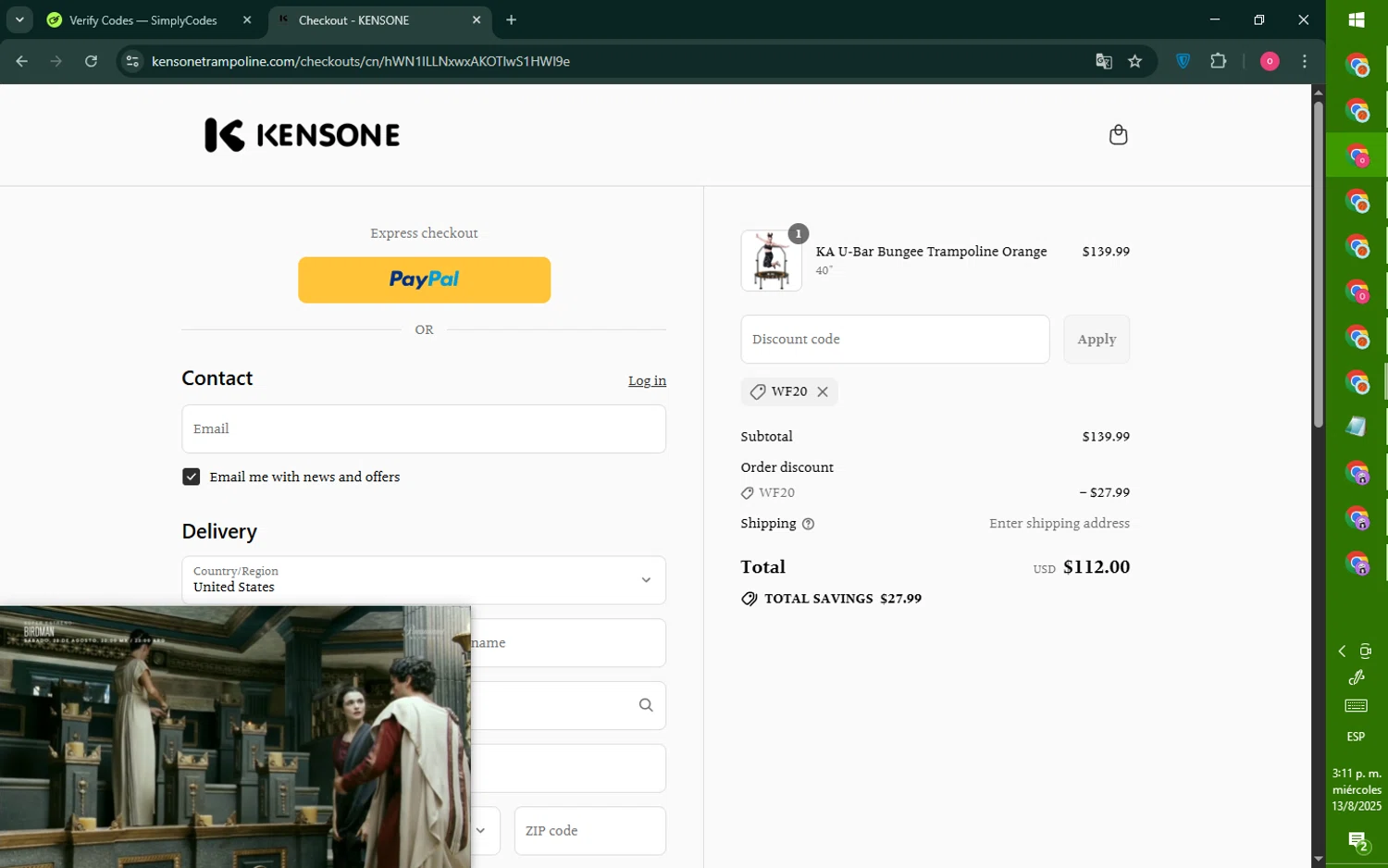This screenshot has height=868, width=1388.
Task: Click the shipping help question mark icon
Action: pos(808,524)
